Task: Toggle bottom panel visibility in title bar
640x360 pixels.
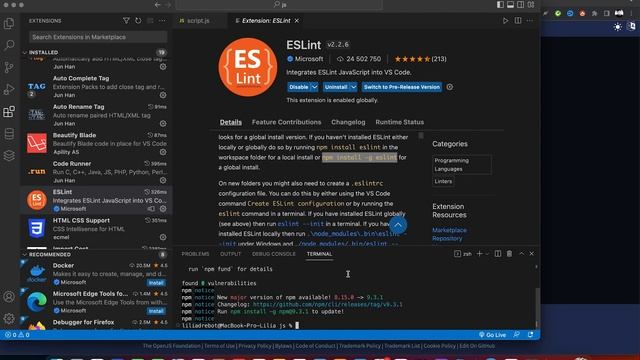Action: coord(510,4)
